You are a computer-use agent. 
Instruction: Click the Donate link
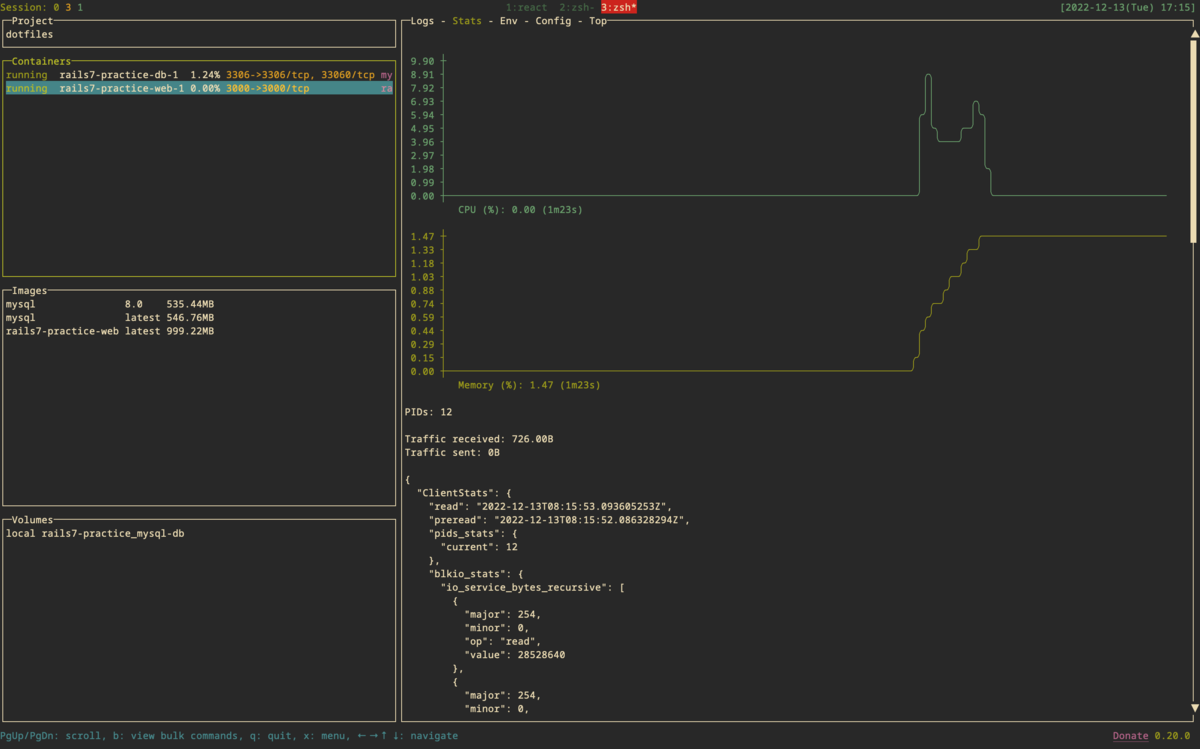click(x=1131, y=736)
